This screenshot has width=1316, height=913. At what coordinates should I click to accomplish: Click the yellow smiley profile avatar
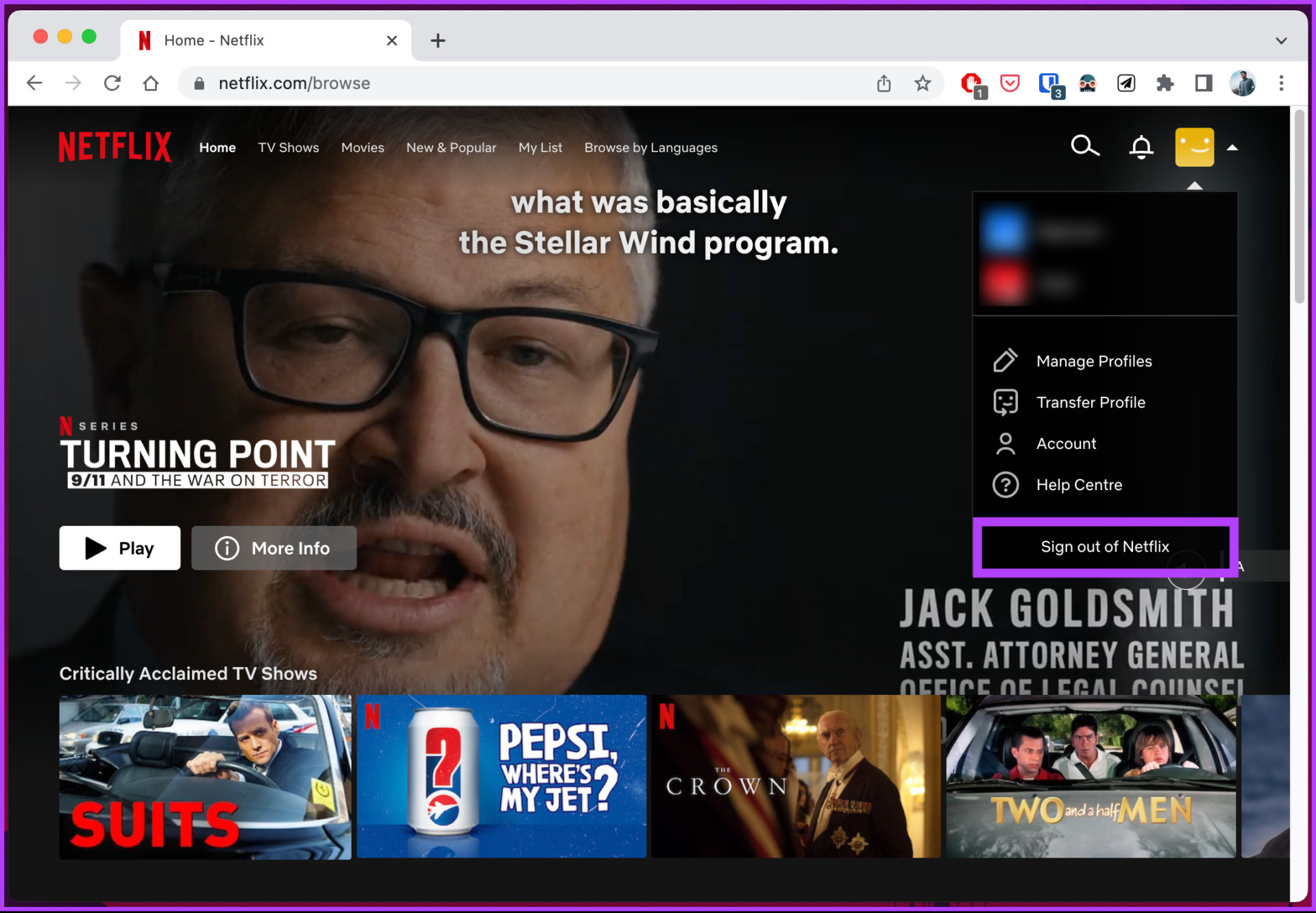point(1195,146)
